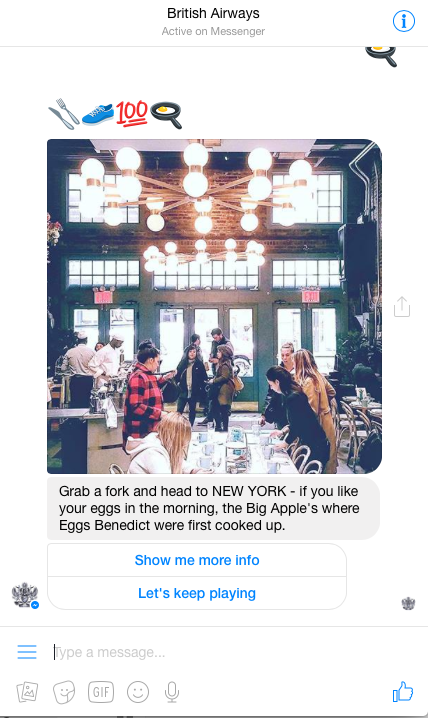Open the sticker picker icon
The height and width of the screenshot is (718, 428).
coord(64,692)
